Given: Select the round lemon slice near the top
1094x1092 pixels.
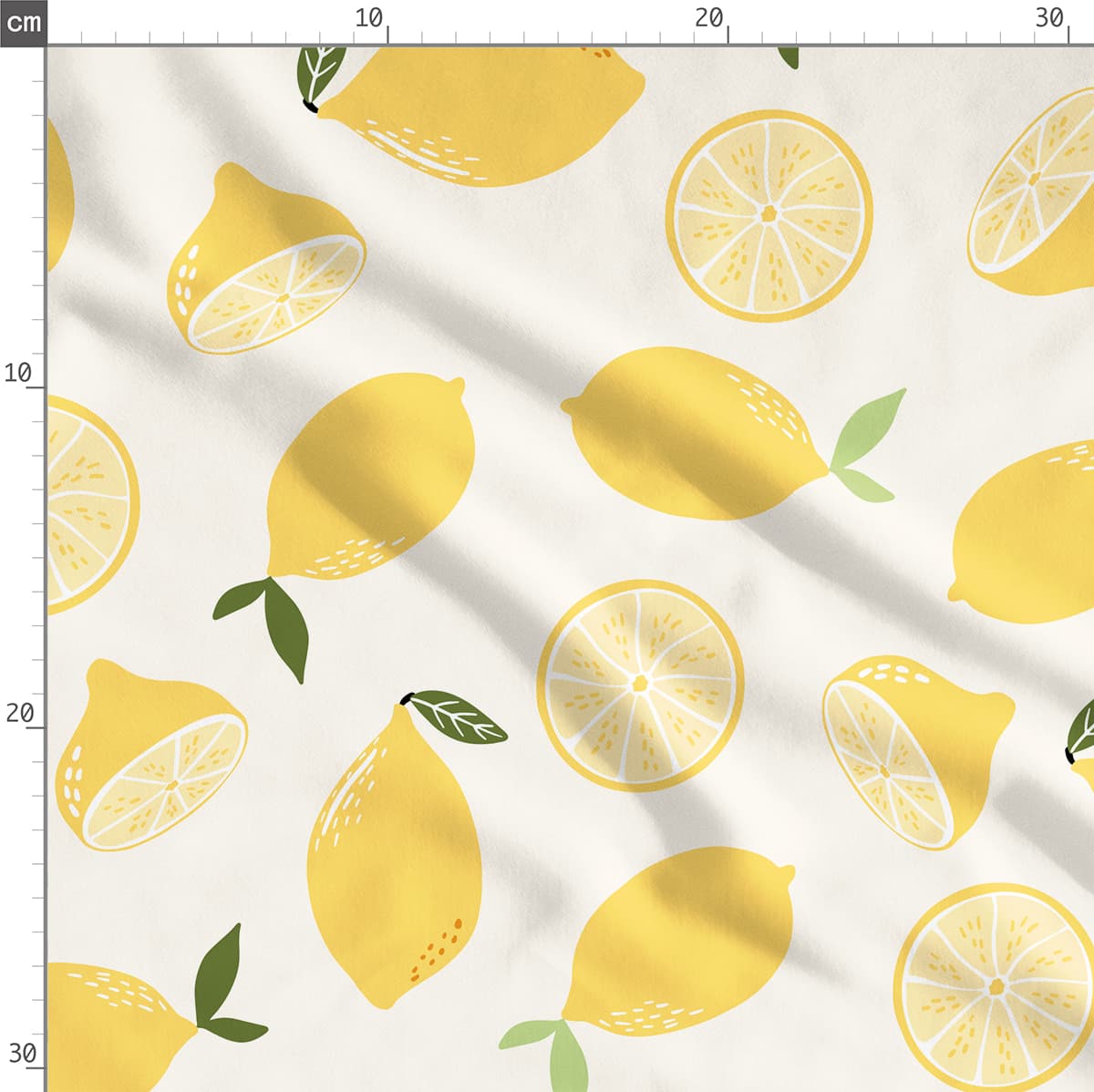Looking at the screenshot, I should (x=769, y=215).
